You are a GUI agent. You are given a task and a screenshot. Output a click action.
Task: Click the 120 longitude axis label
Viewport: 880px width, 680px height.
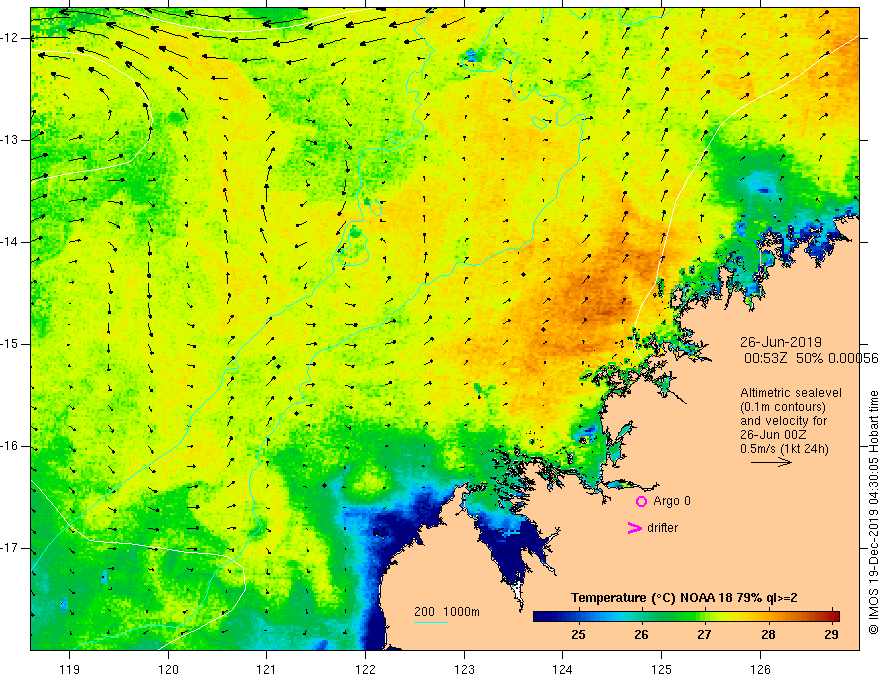click(x=168, y=669)
